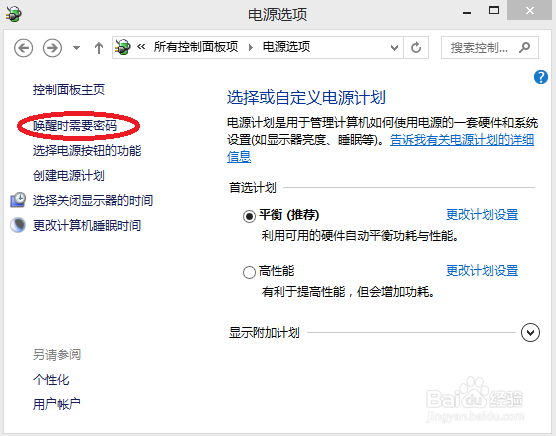Open the recent locations dropdown arrow

pyautogui.click(x=76, y=47)
